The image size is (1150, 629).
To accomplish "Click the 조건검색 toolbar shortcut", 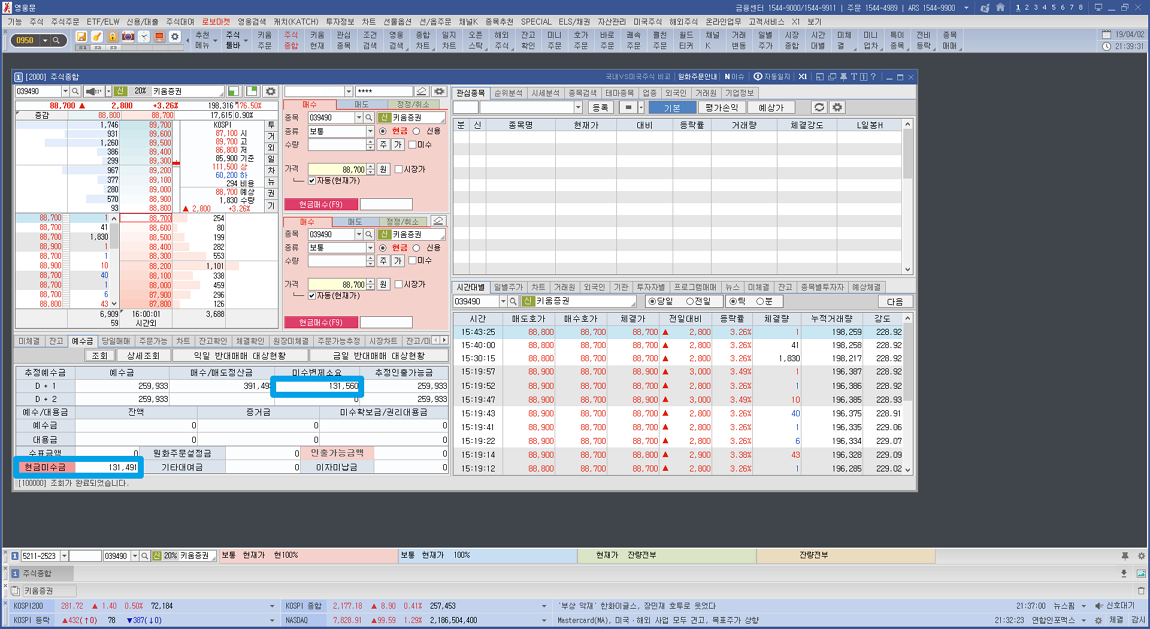I will click(x=370, y=40).
